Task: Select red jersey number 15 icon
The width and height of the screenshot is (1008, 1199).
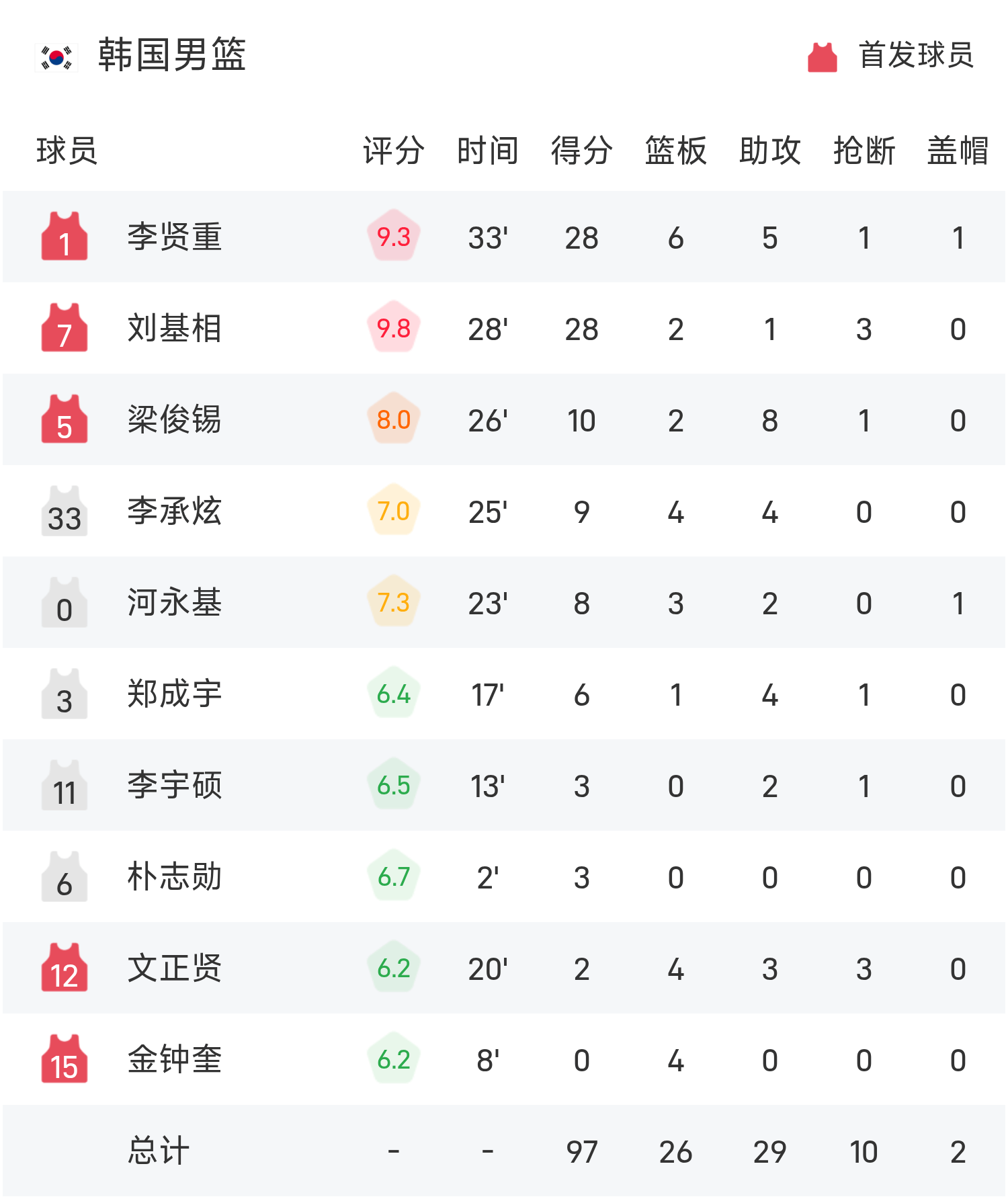Action: click(x=65, y=1059)
